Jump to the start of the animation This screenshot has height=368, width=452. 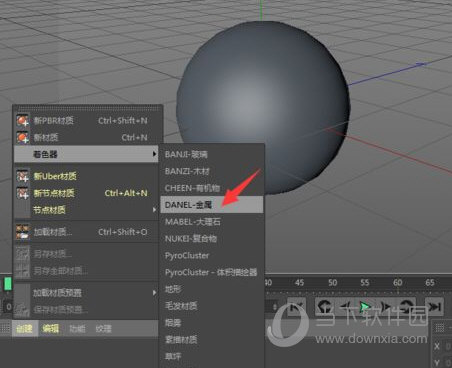[296, 306]
